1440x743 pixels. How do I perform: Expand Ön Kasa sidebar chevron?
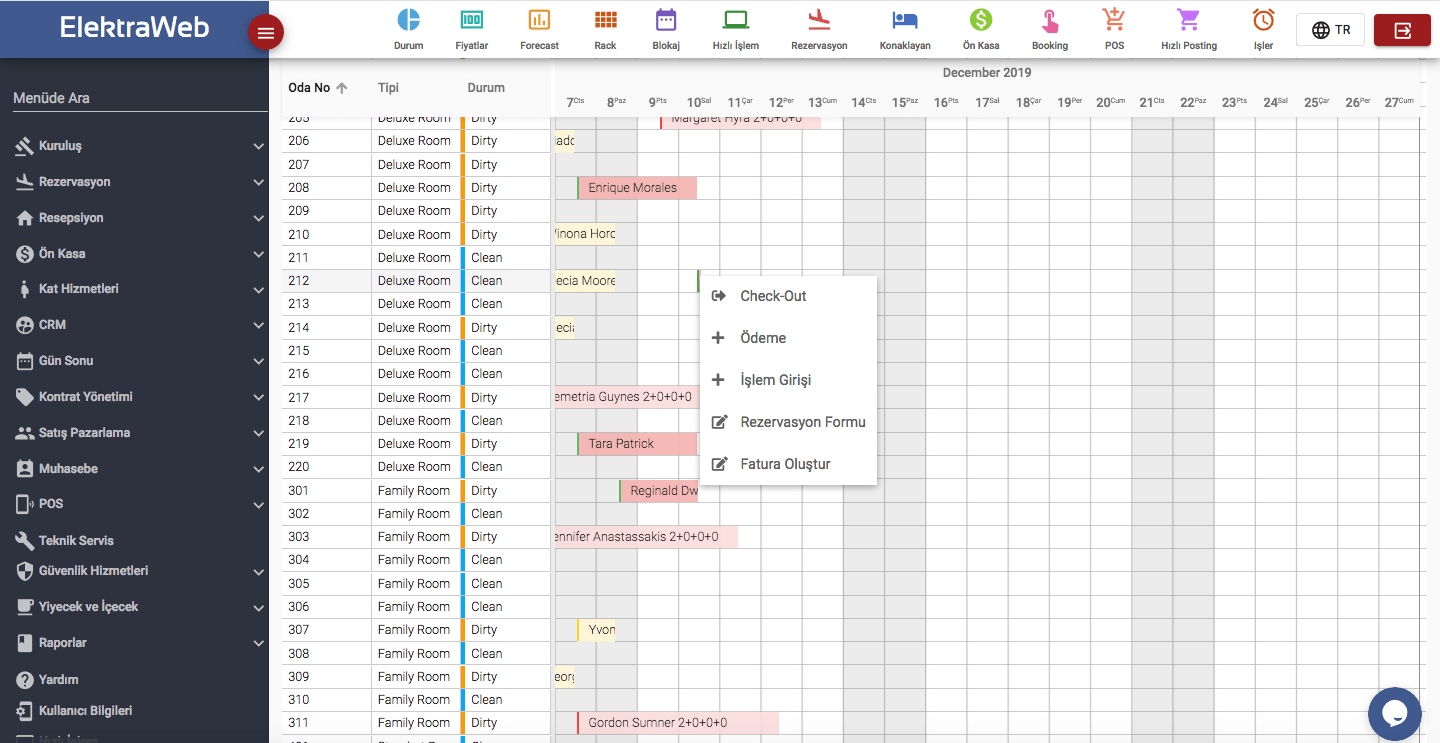click(x=258, y=254)
